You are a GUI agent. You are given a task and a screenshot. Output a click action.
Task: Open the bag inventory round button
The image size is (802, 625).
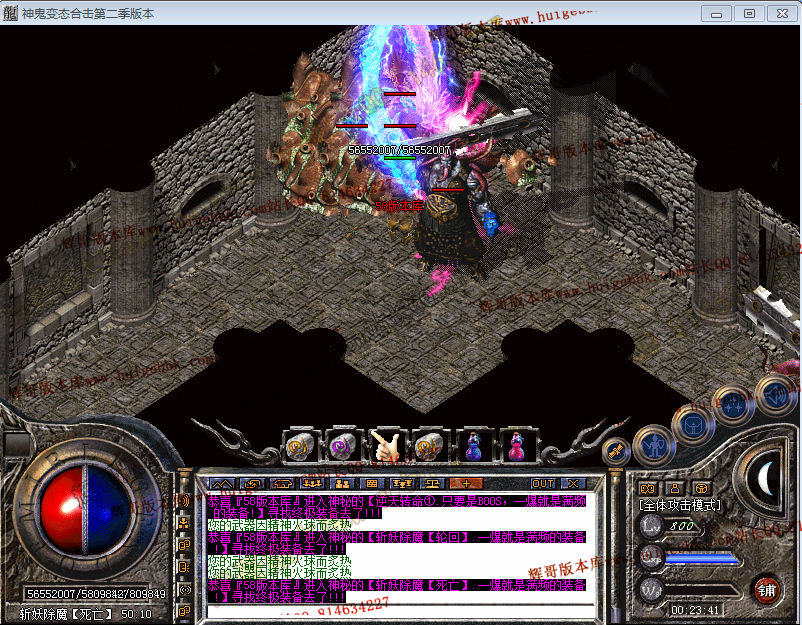coord(693,426)
